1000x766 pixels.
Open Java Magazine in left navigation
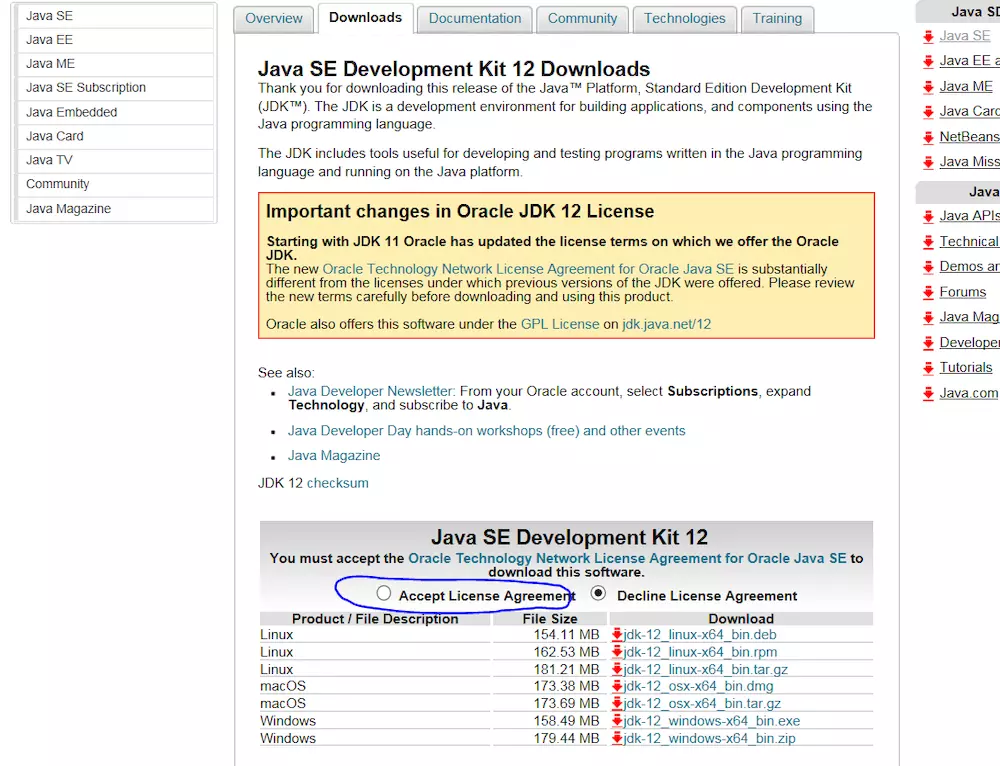tap(115, 209)
